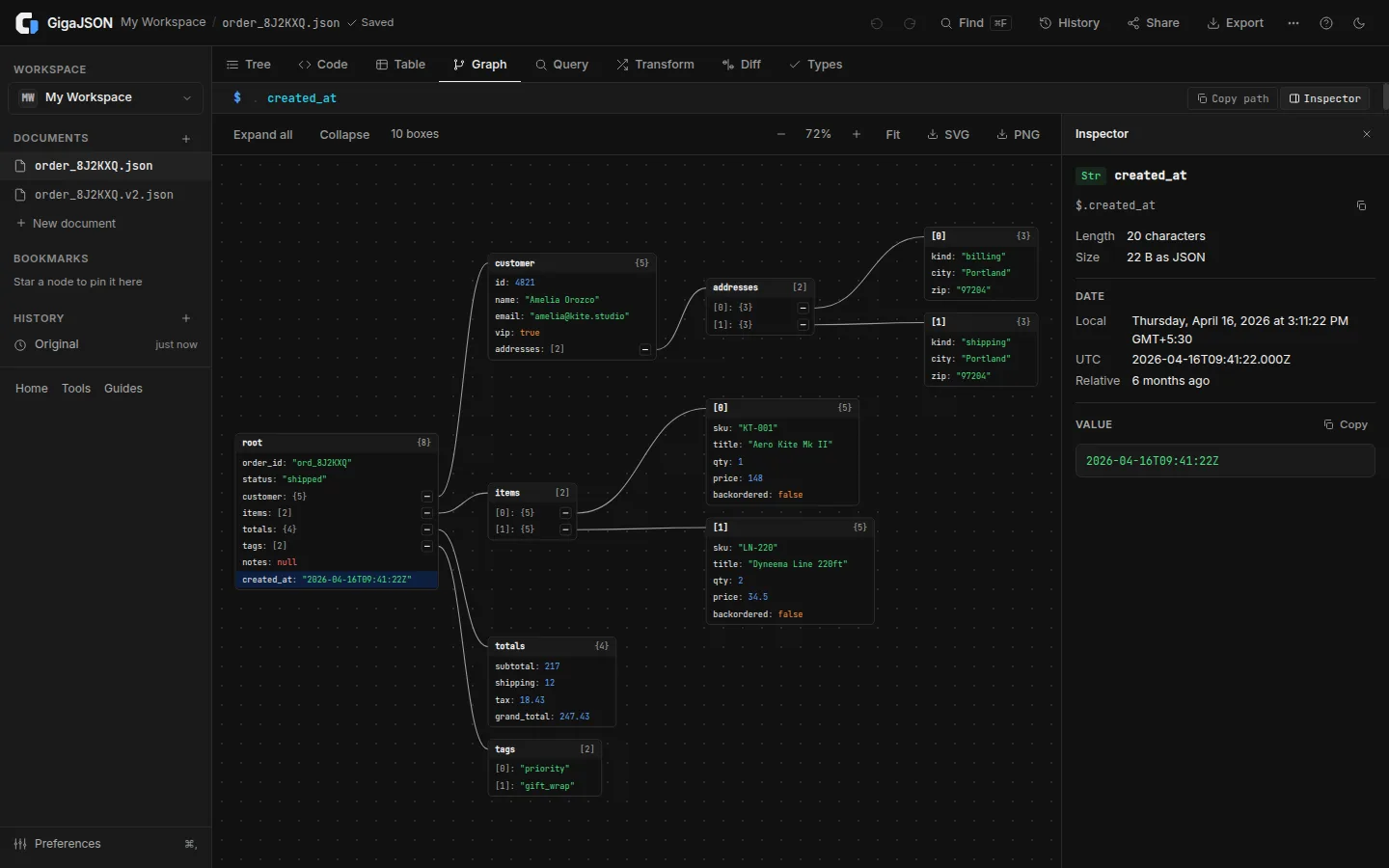Click the 72% zoom level

coord(818,134)
